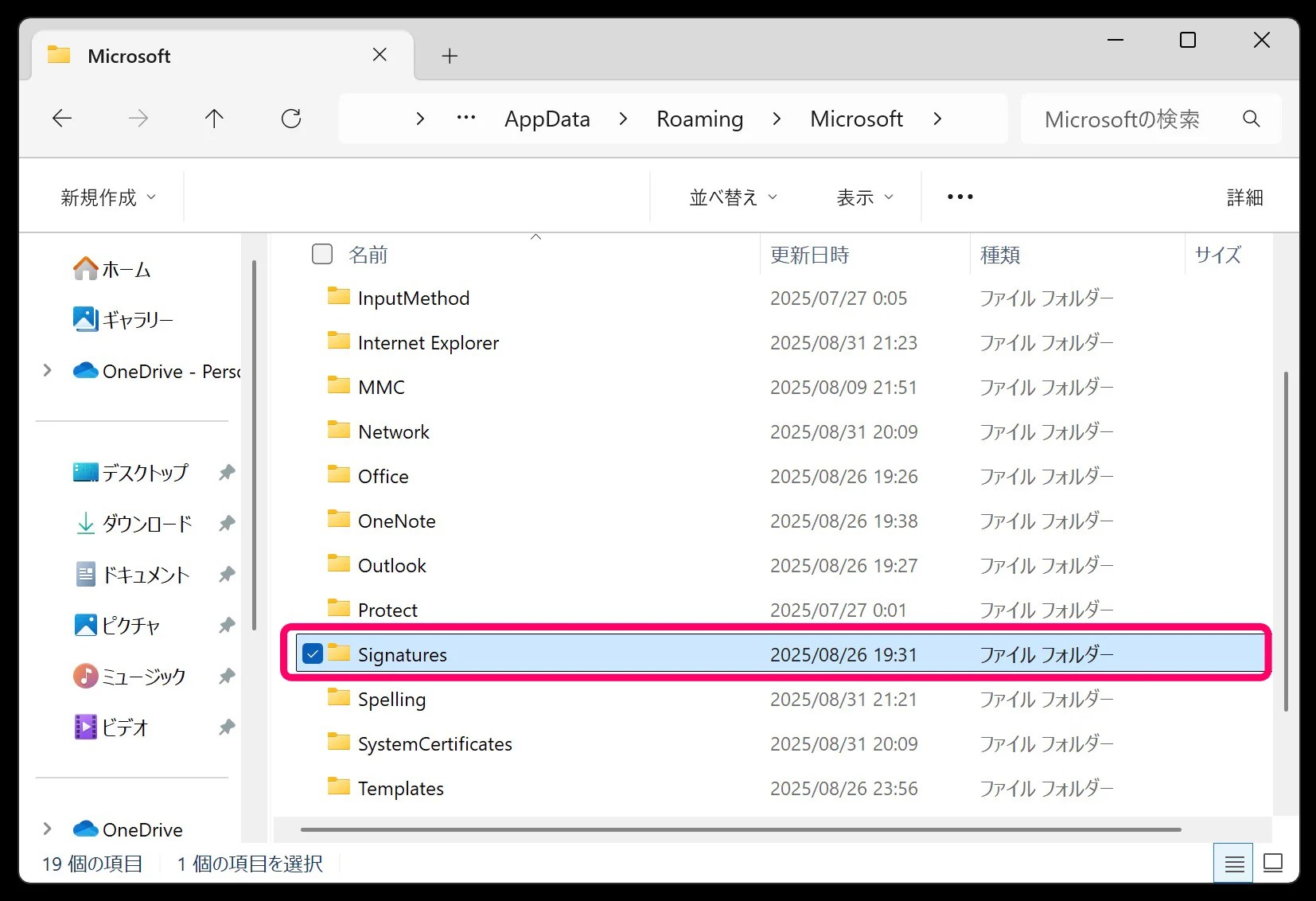1316x901 pixels.
Task: Sort by サイズ column header
Action: pyautogui.click(x=1218, y=255)
